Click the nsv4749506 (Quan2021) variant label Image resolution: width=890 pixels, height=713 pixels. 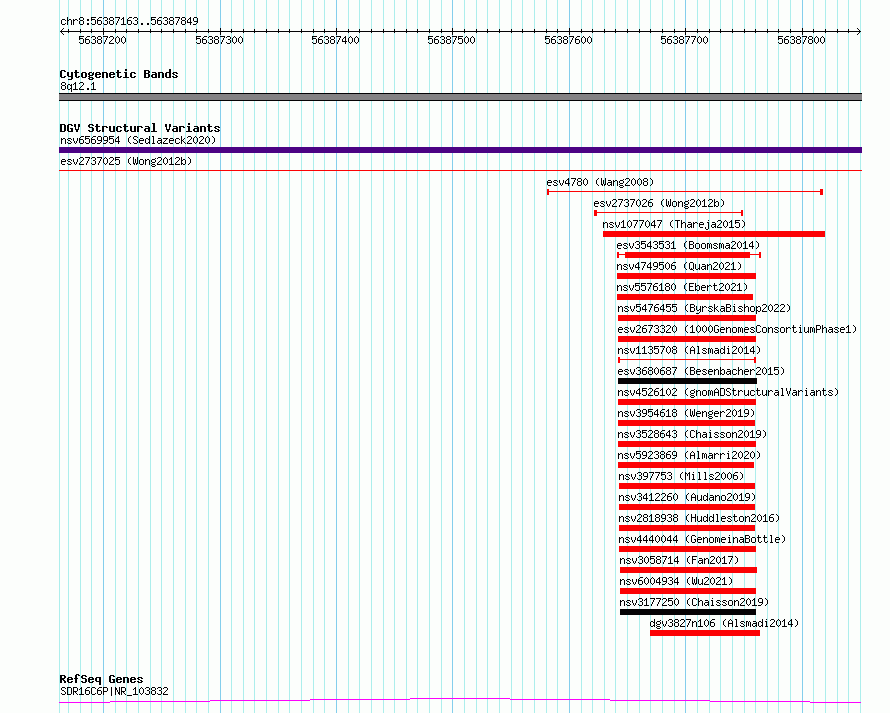click(679, 266)
